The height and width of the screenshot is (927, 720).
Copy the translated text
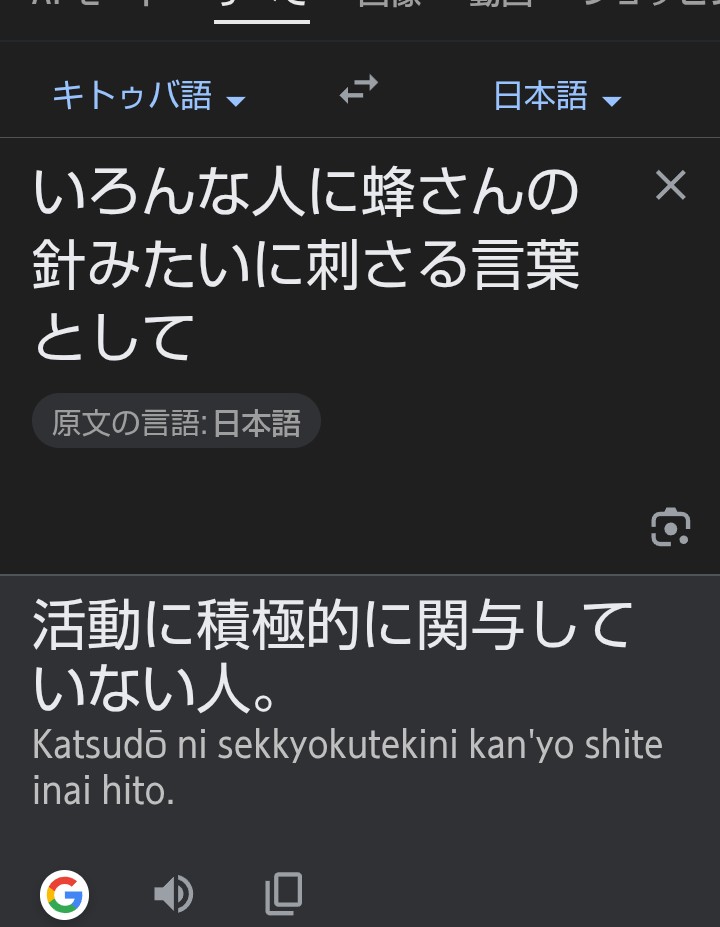(x=284, y=894)
